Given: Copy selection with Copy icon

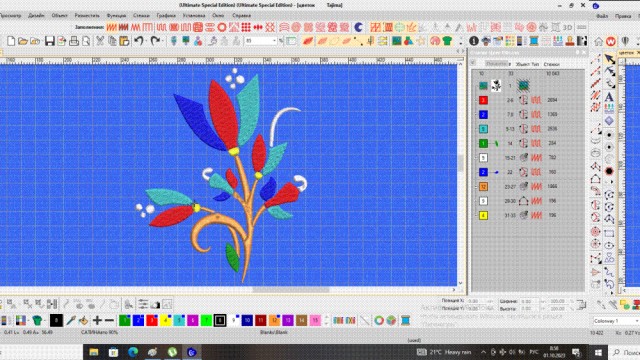Looking at the screenshot, I should click(x=112, y=41).
